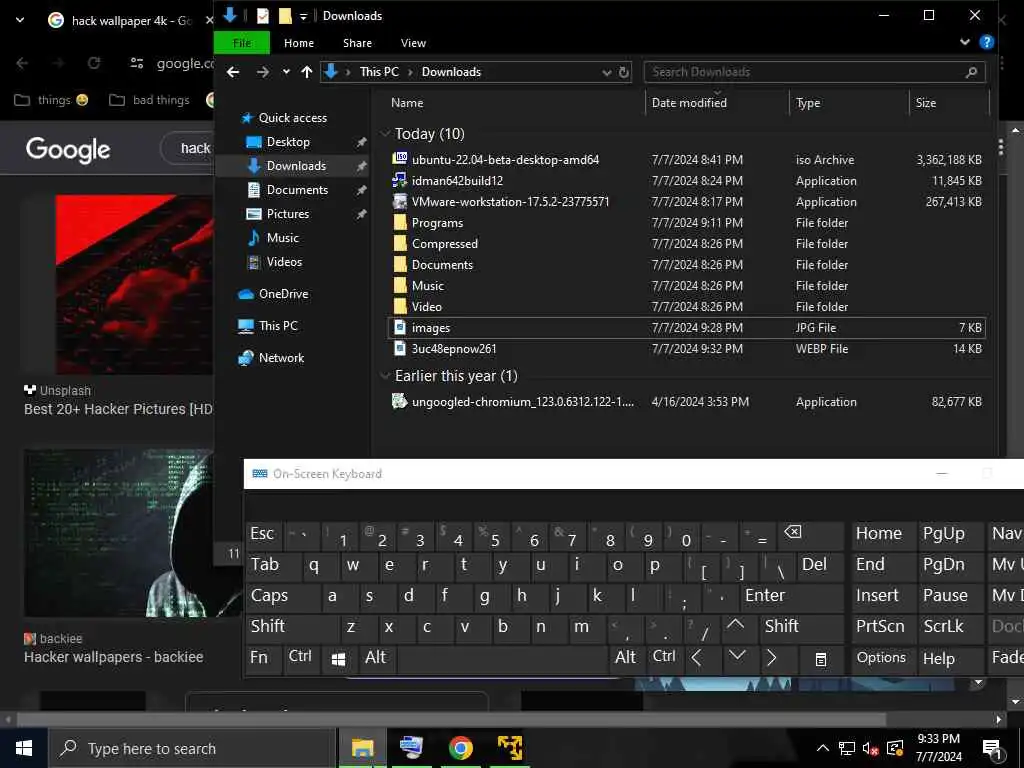1024x768 pixels.
Task: Open Downloads in the navigation pane
Action: coord(296,166)
